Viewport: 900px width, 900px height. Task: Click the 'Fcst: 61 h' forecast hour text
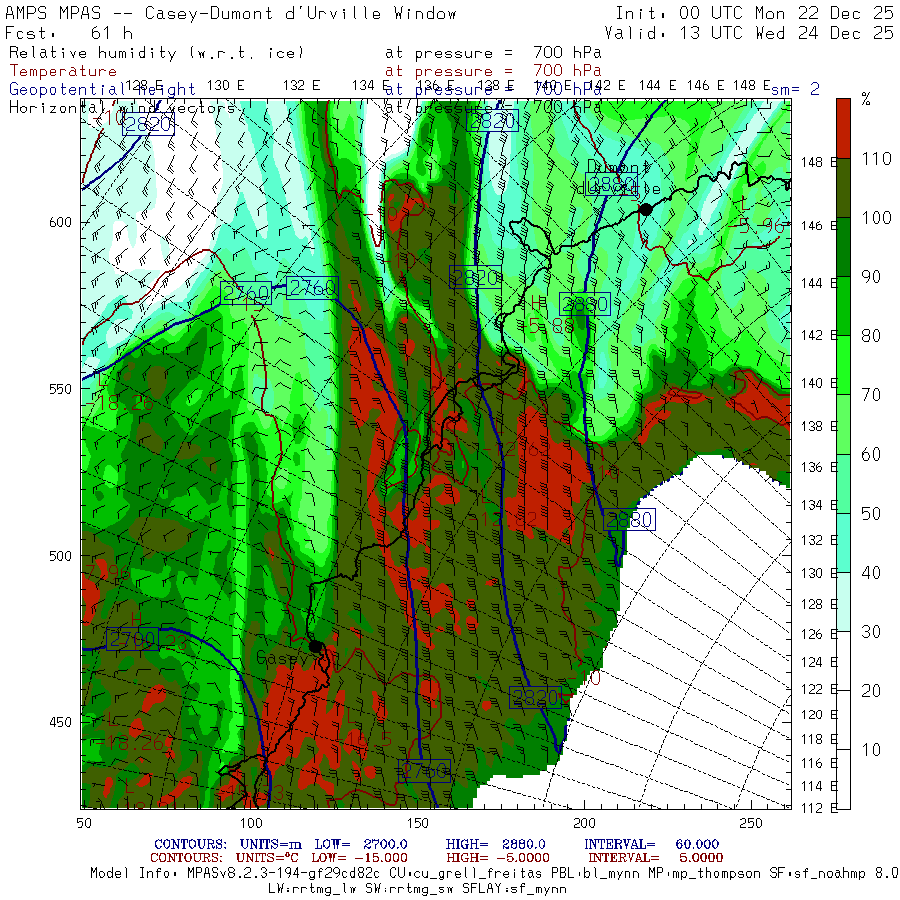pyautogui.click(x=68, y=33)
